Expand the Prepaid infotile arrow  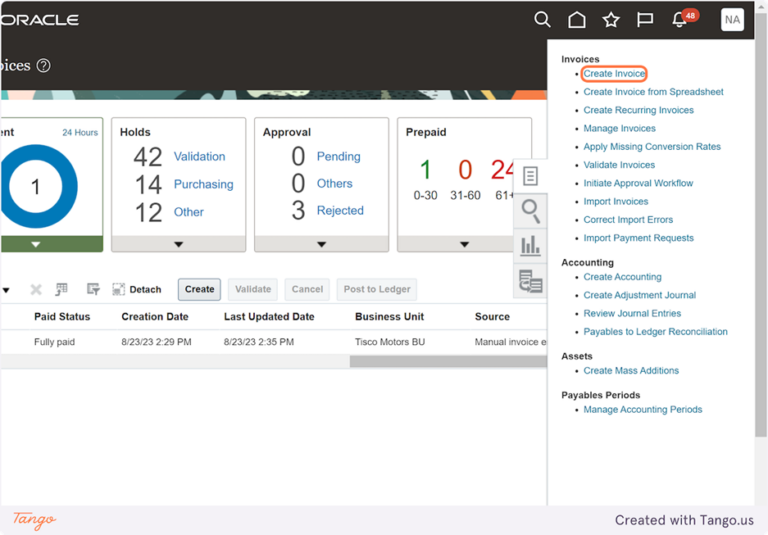464,244
